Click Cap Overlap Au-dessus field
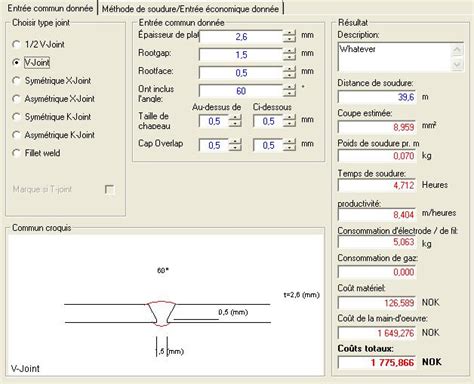This screenshot has height=384, width=474. 214,145
